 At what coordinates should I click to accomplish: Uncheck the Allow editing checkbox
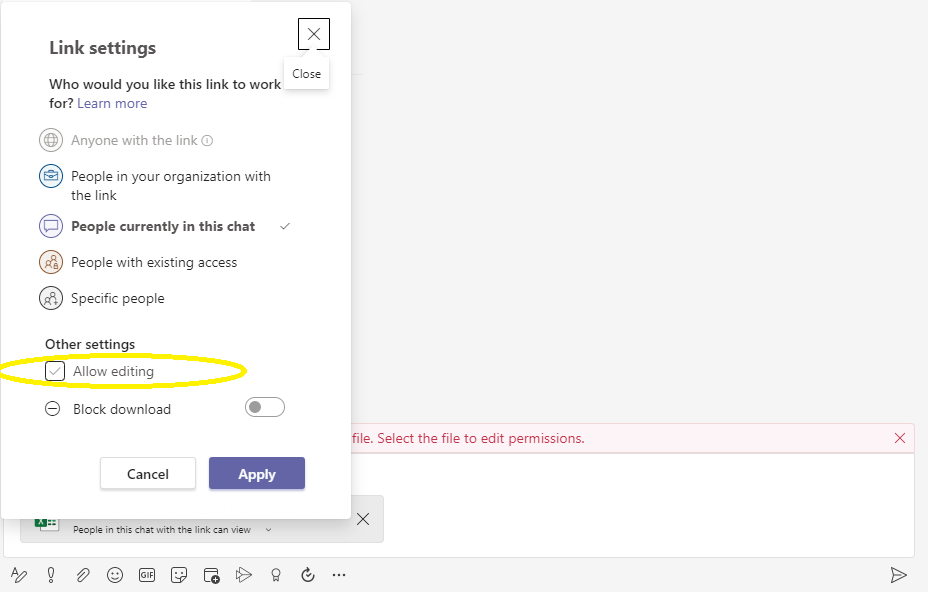pyautogui.click(x=55, y=371)
